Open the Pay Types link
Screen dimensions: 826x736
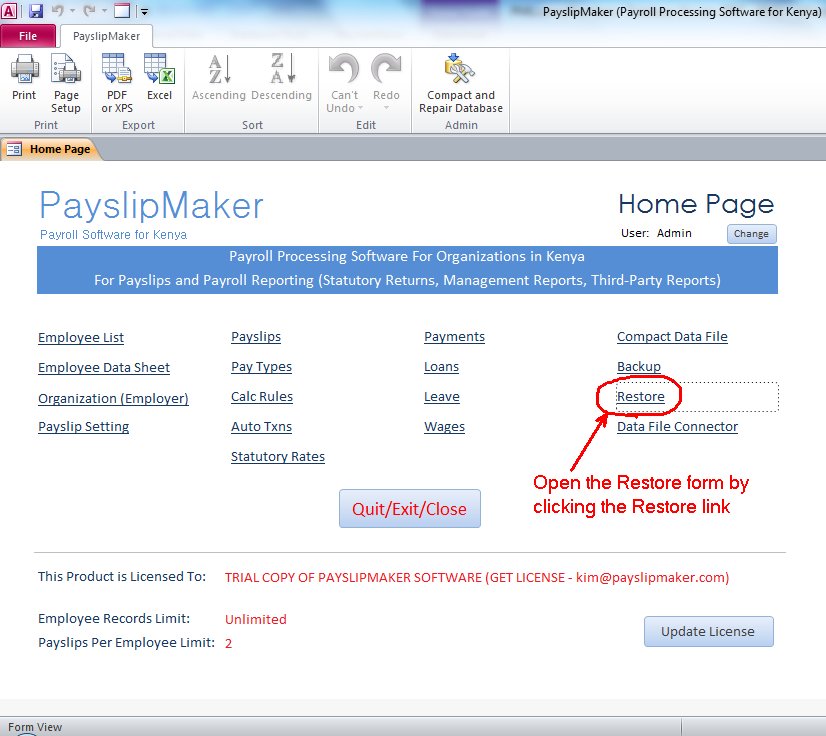261,367
